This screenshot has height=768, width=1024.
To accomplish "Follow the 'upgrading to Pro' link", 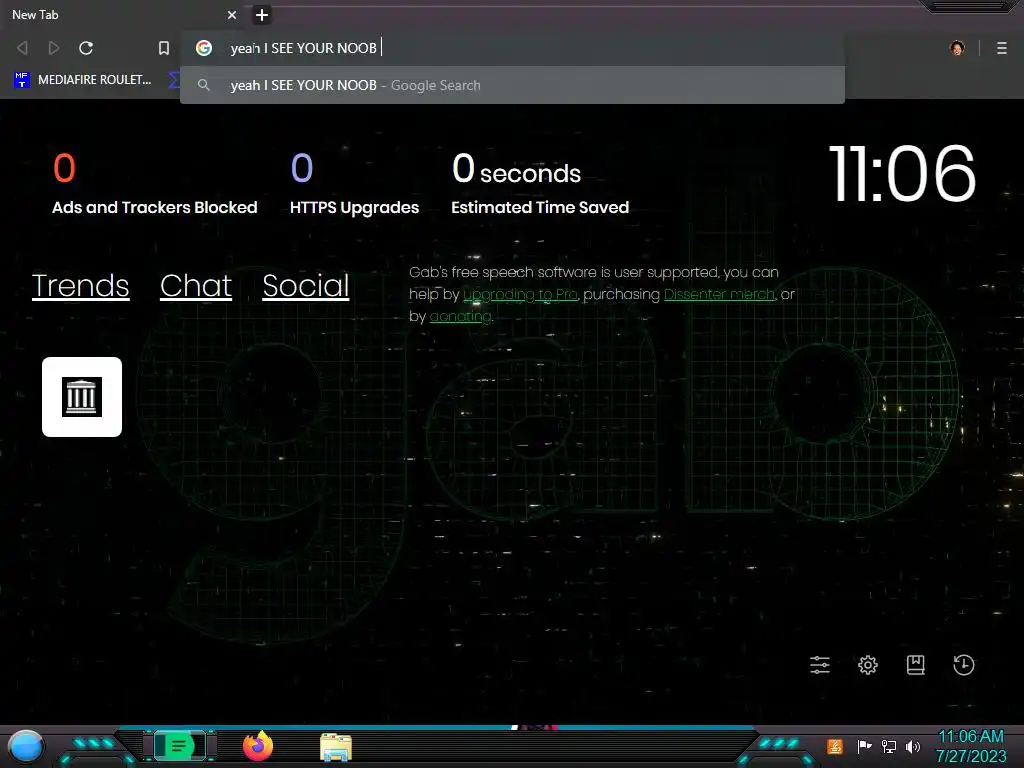I will pyautogui.click(x=520, y=295).
